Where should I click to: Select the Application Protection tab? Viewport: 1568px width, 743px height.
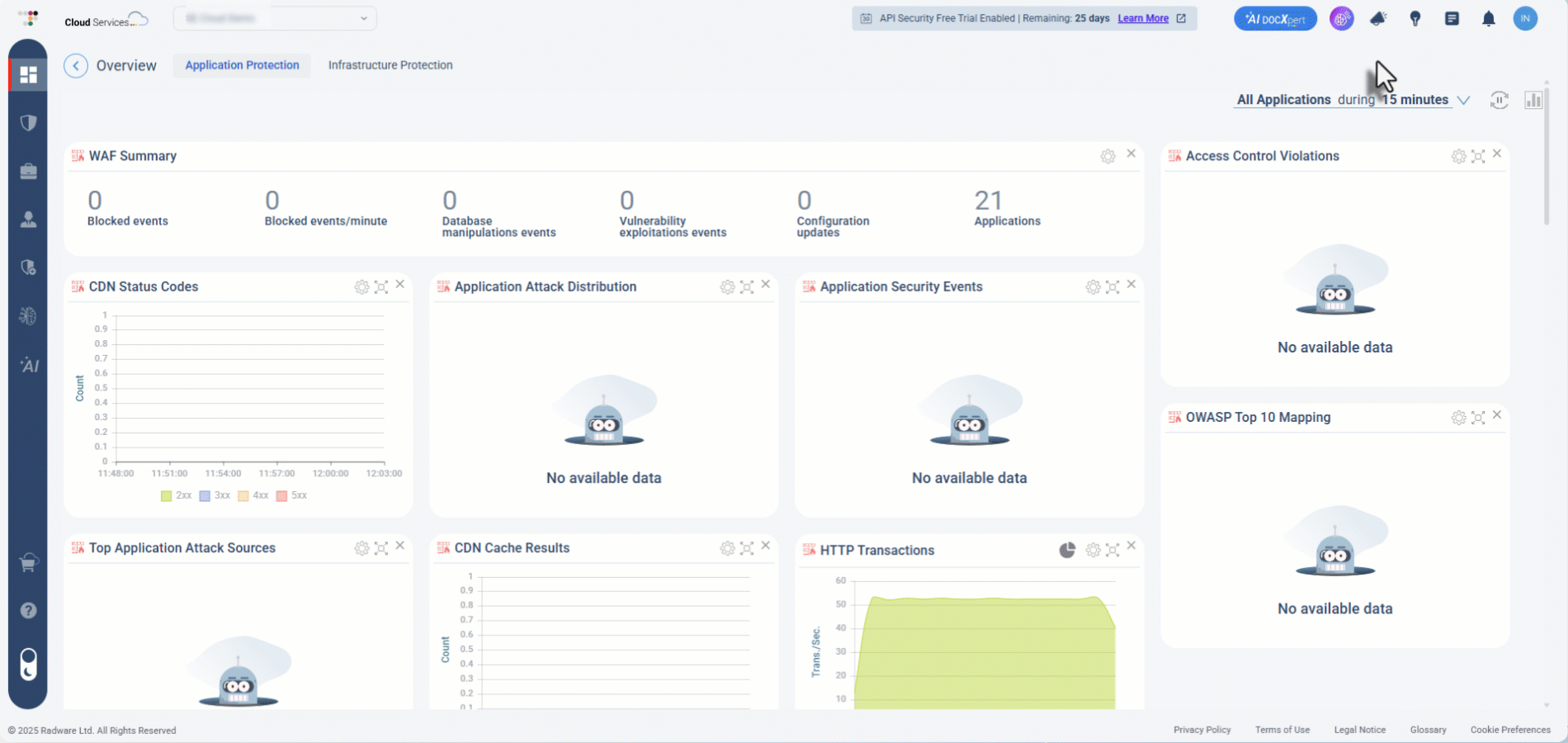click(242, 65)
